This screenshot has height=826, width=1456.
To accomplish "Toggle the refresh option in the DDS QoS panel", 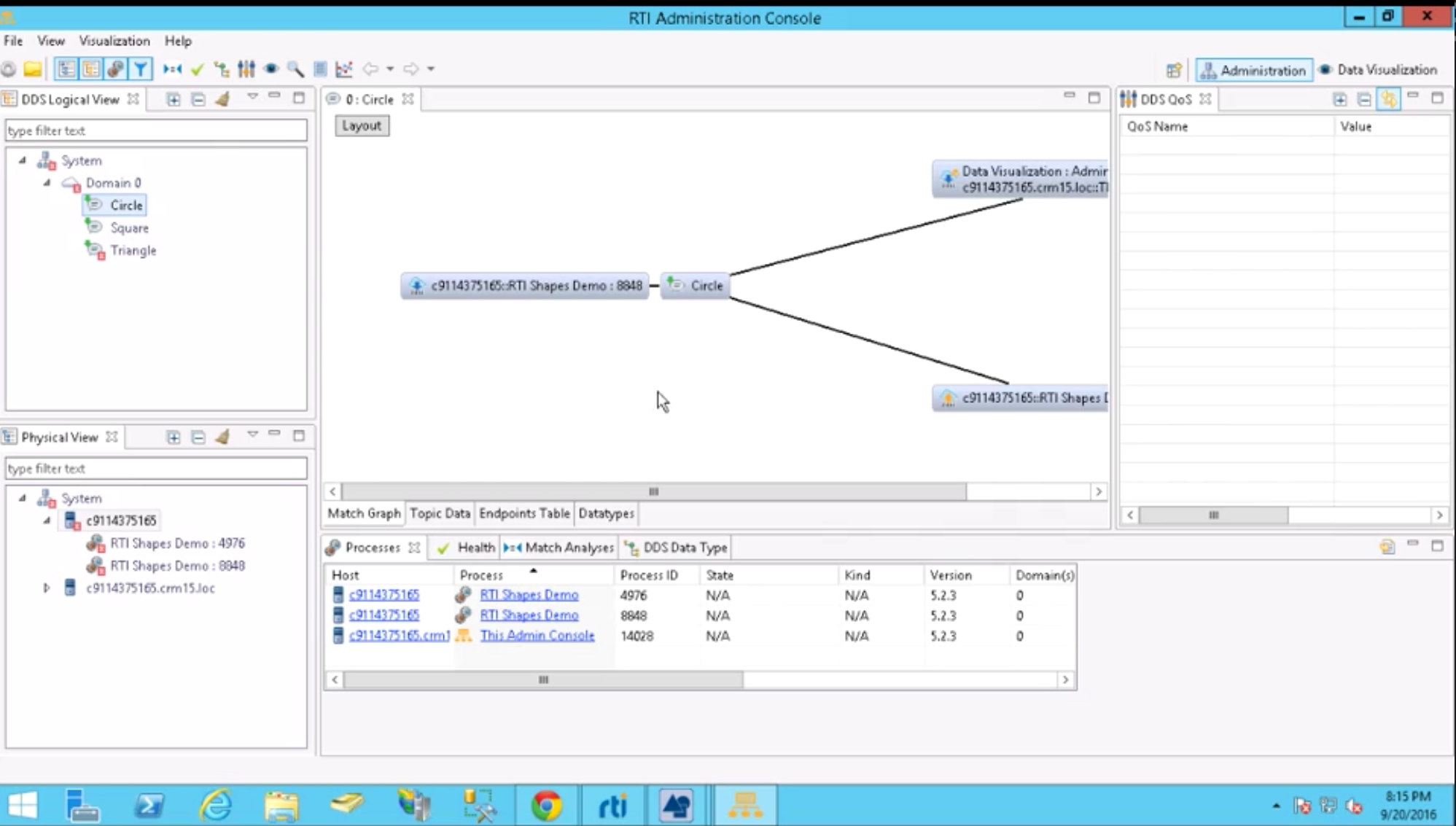I will 1387,99.
